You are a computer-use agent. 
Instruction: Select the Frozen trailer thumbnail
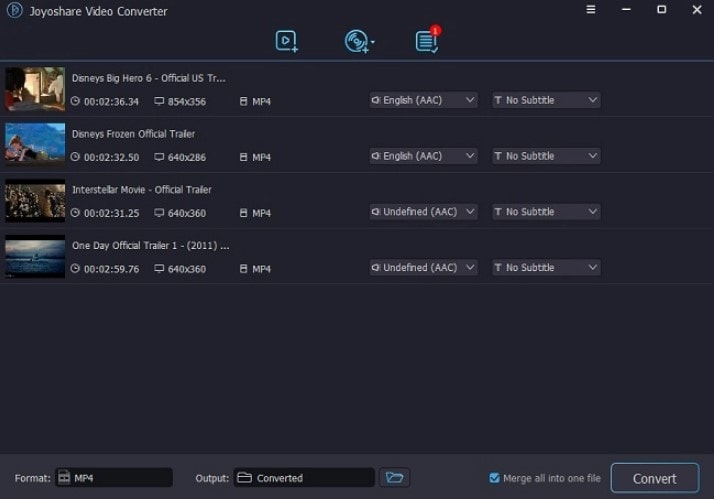coord(35,144)
